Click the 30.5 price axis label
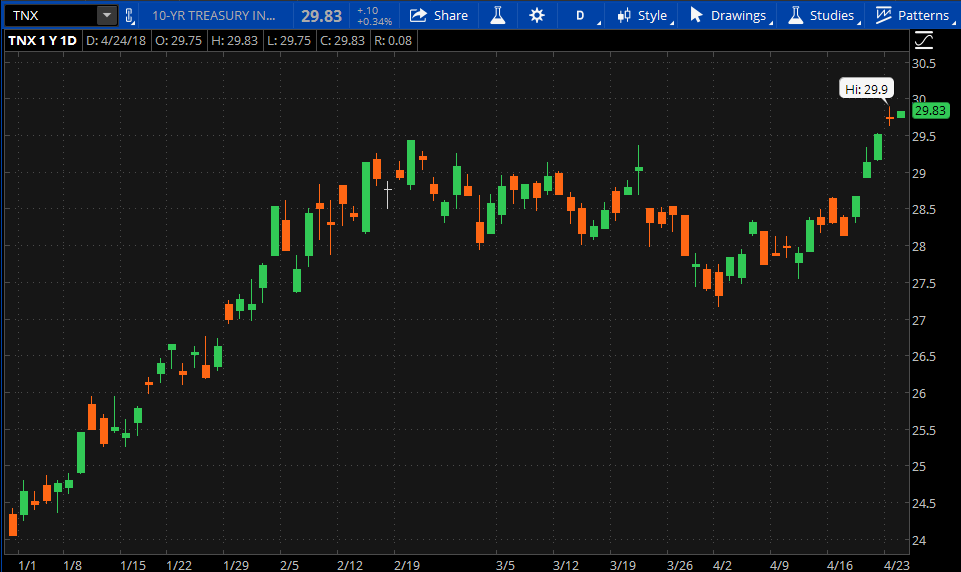The width and height of the screenshot is (961, 572). click(x=924, y=64)
